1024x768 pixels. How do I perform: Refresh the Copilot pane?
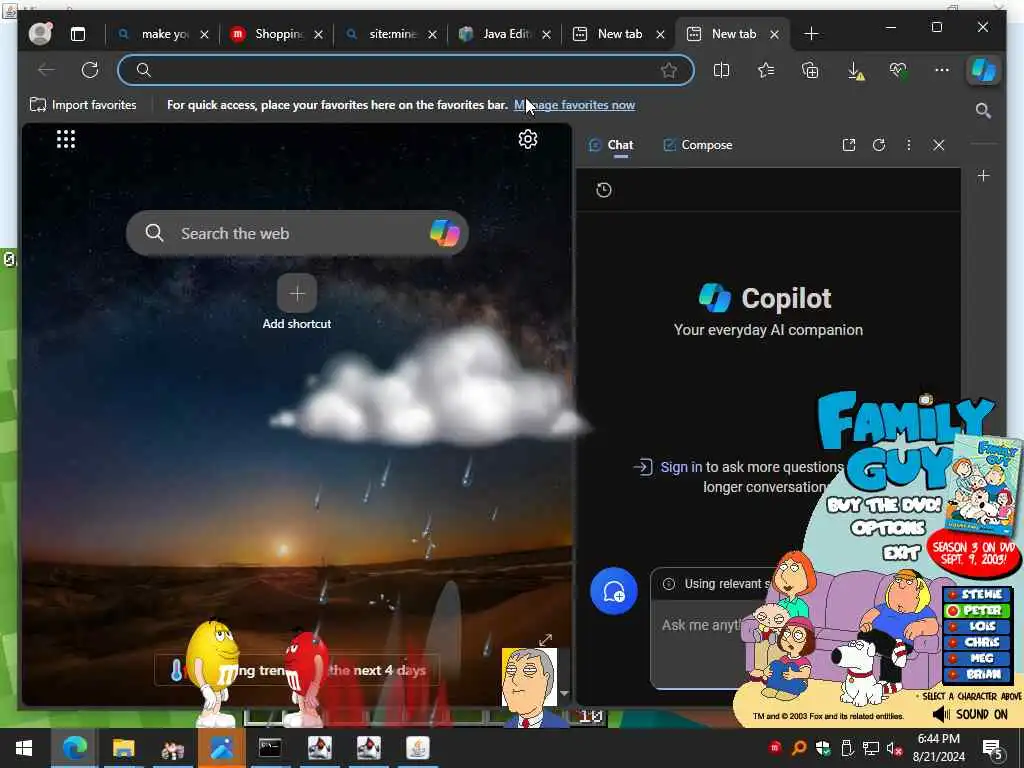879,145
